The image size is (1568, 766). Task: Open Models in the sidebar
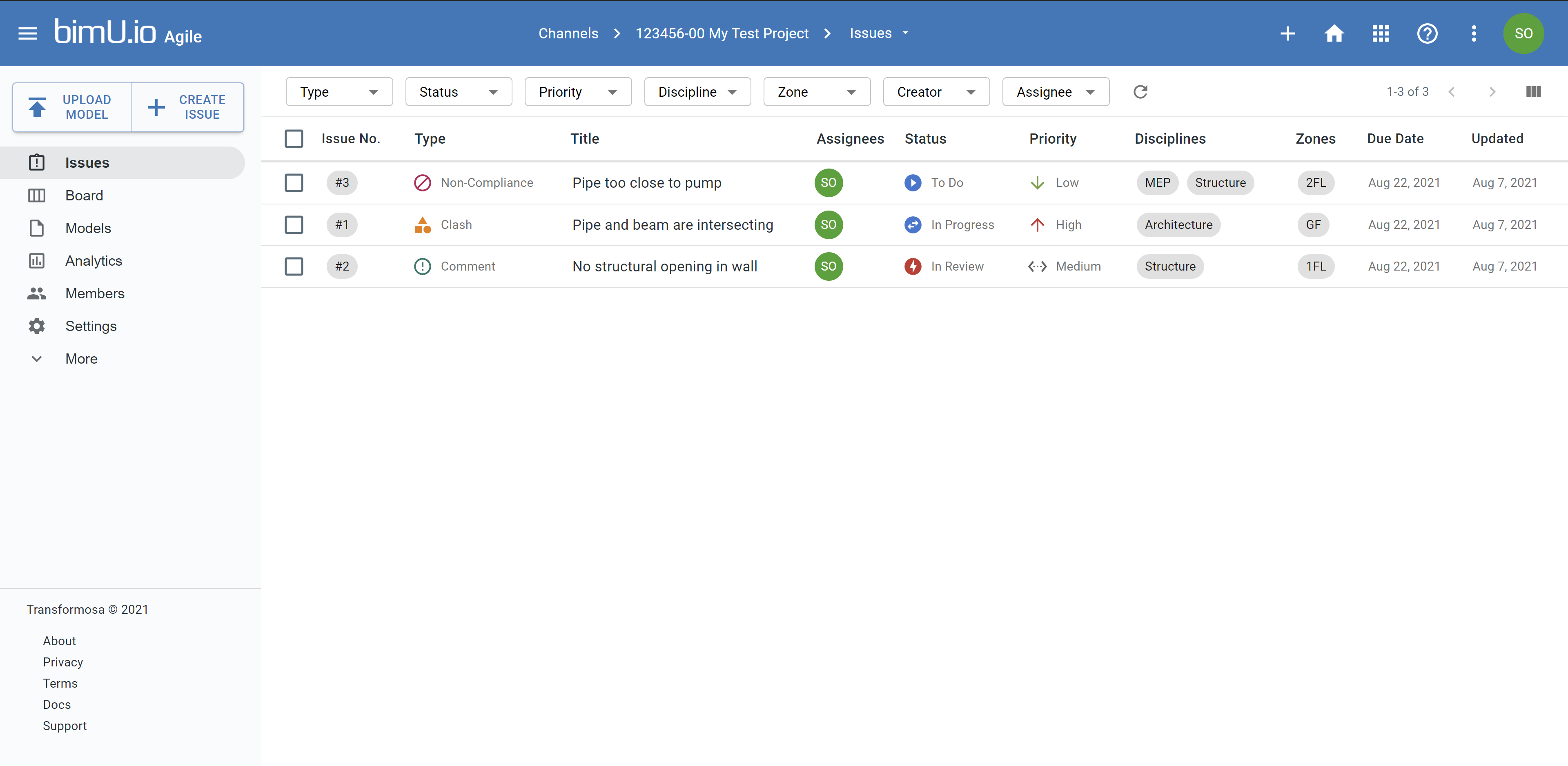122,228
